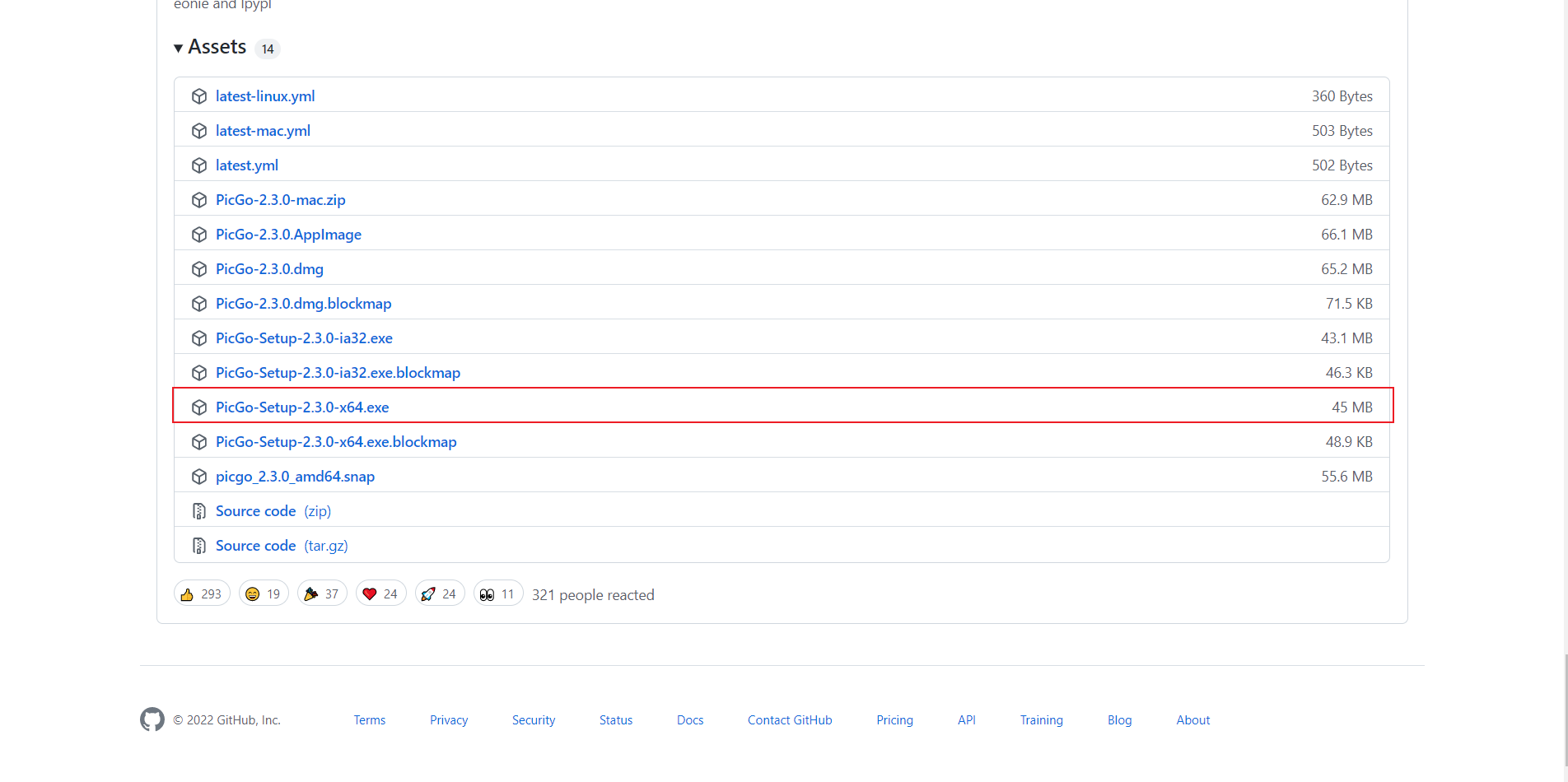This screenshot has height=782, width=1568.
Task: Open Security footer link
Action: tap(534, 720)
